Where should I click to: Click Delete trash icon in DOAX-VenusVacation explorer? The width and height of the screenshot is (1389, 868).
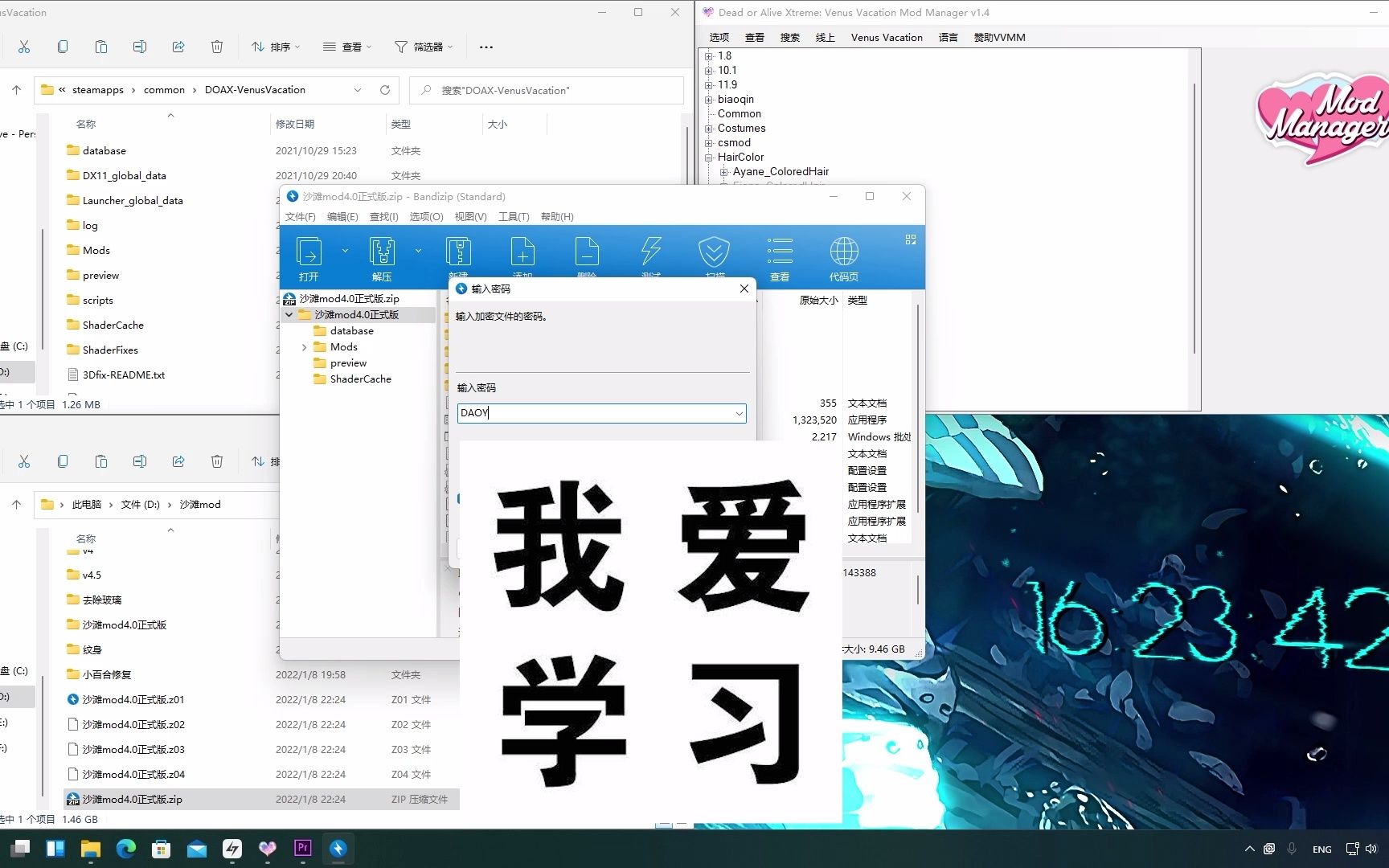pos(217,47)
